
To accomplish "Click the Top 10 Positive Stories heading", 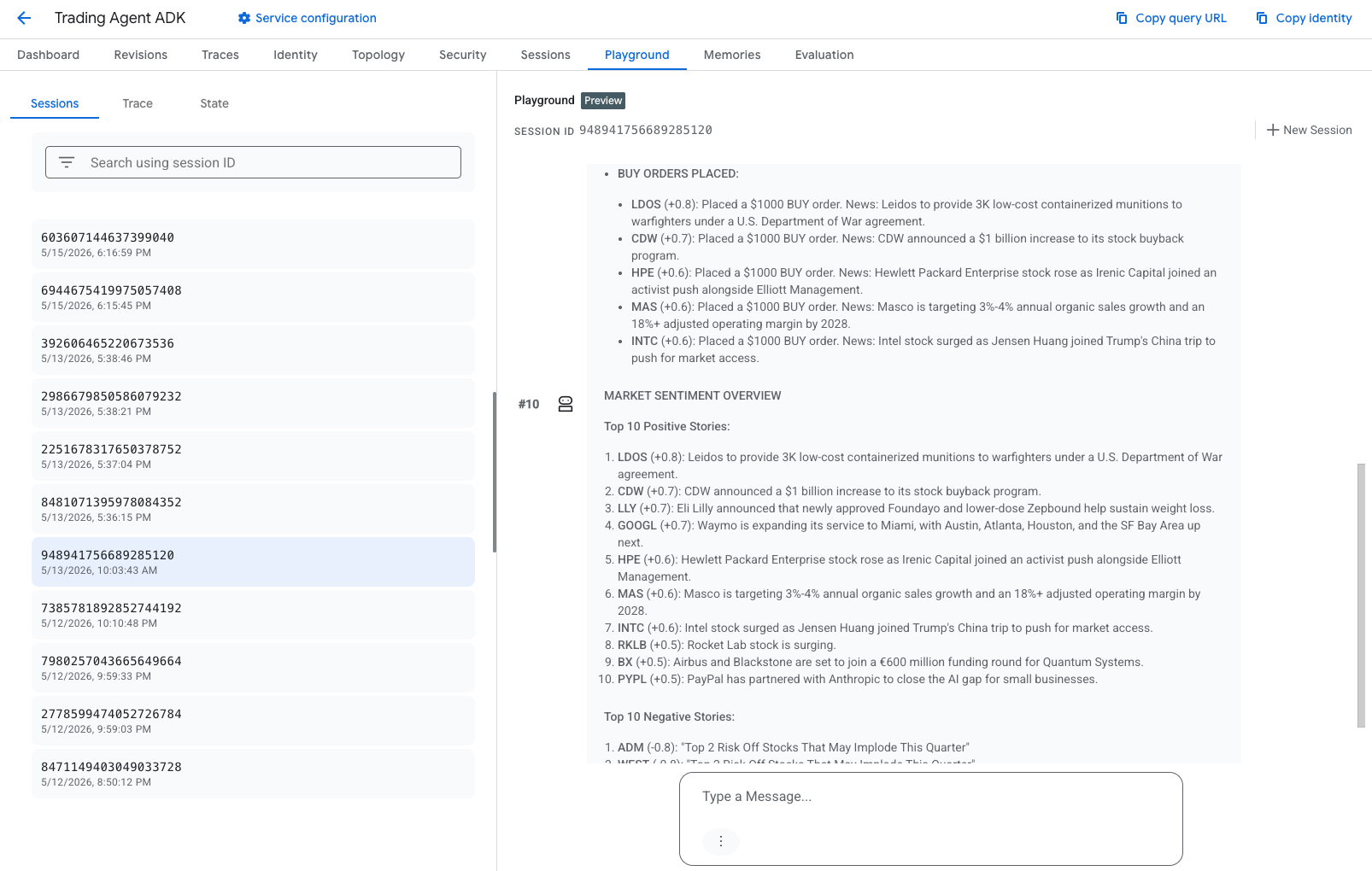I will coord(667,426).
